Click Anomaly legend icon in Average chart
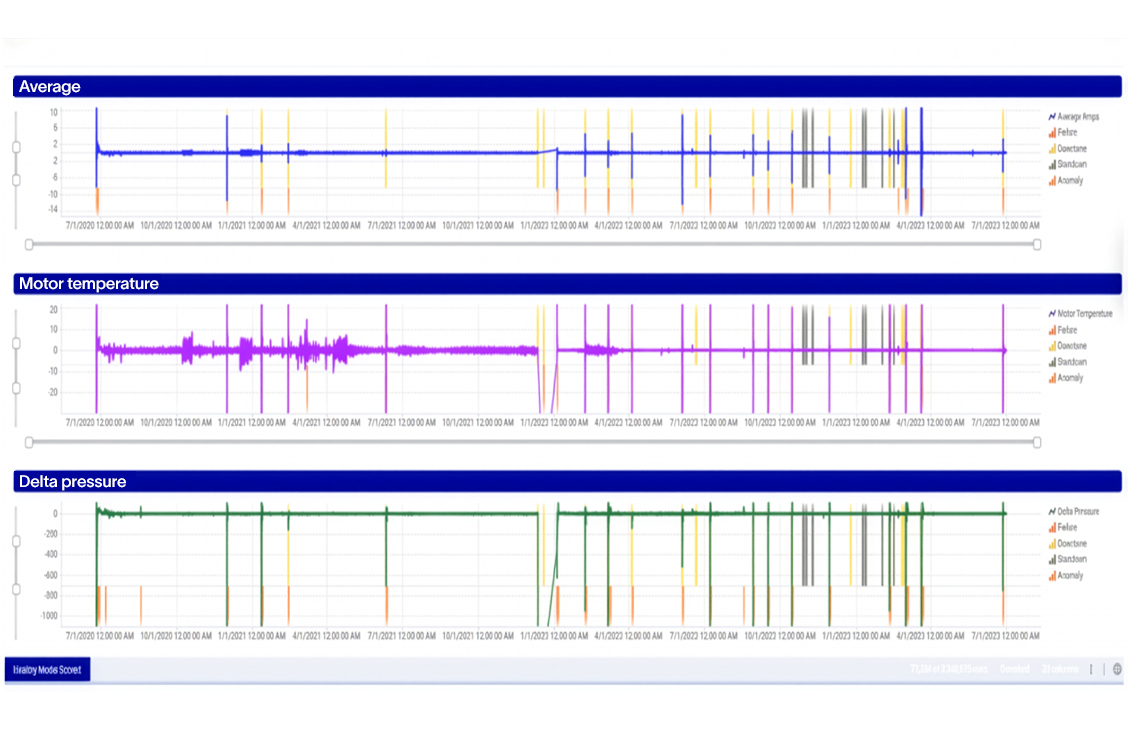1130x730 pixels. tap(1051, 181)
